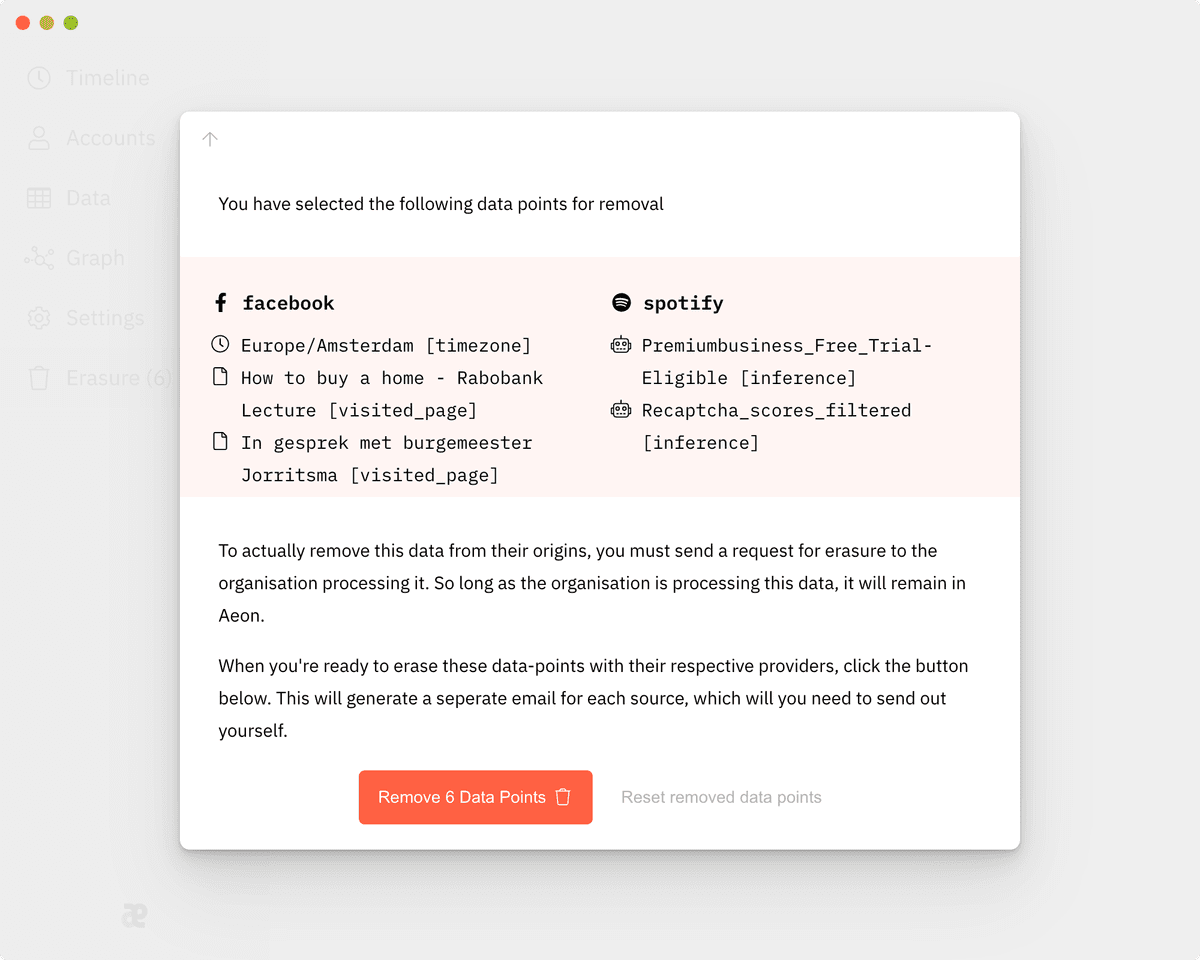Click the up arrow icon in dialog

pos(209,139)
